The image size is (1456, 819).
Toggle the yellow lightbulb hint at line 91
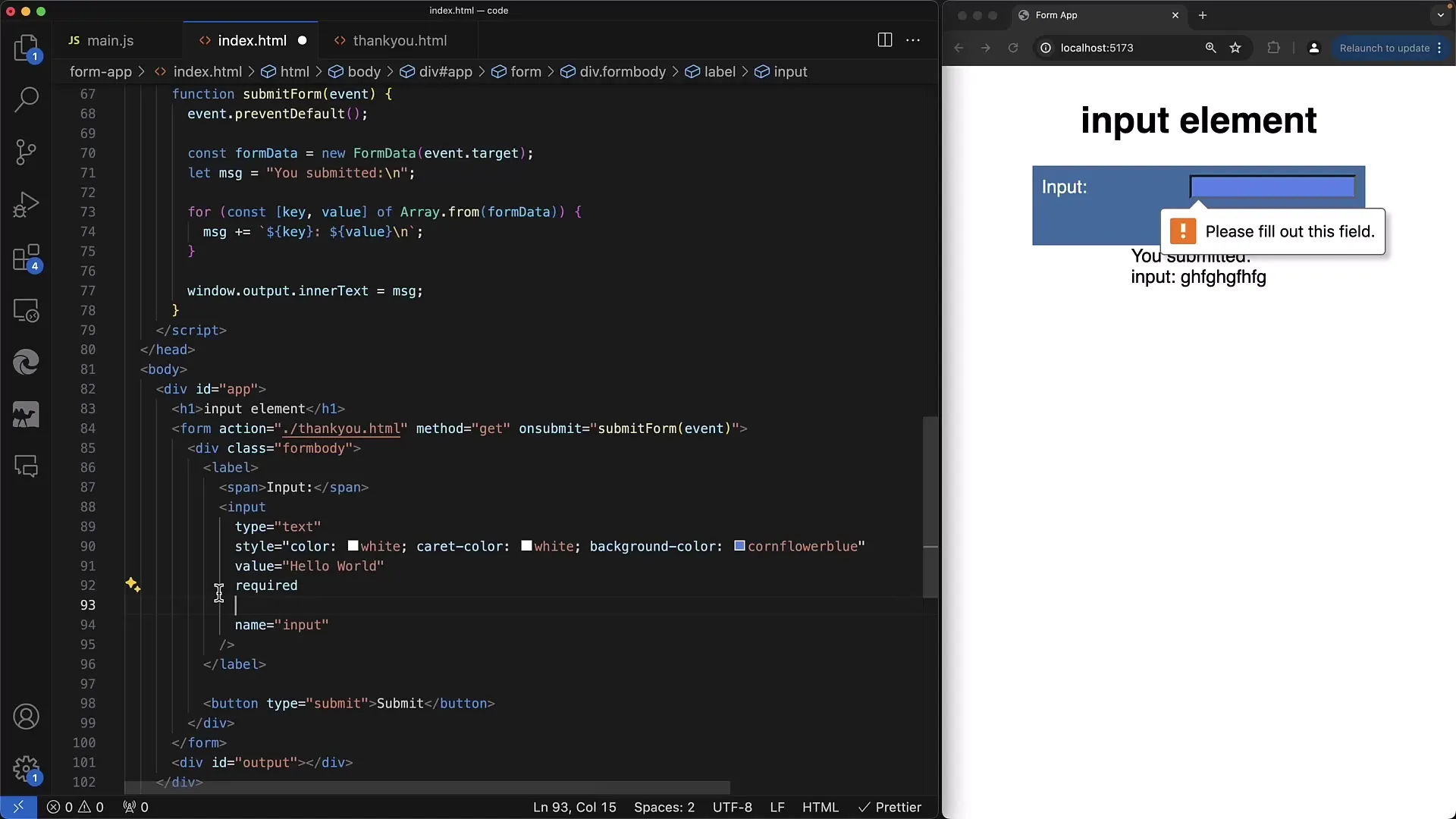(x=132, y=585)
